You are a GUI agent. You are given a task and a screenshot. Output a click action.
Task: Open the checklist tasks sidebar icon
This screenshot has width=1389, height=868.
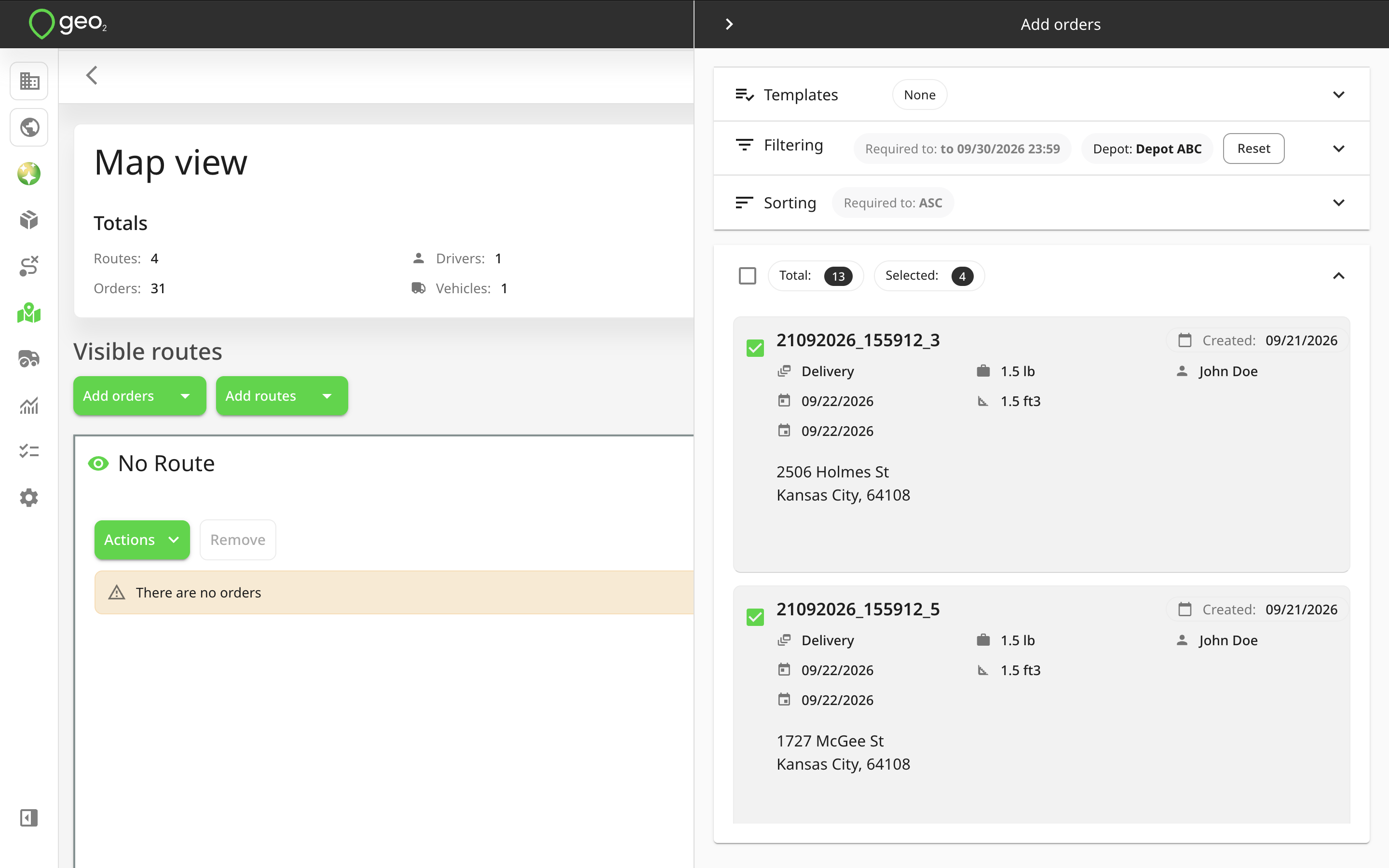(x=29, y=451)
